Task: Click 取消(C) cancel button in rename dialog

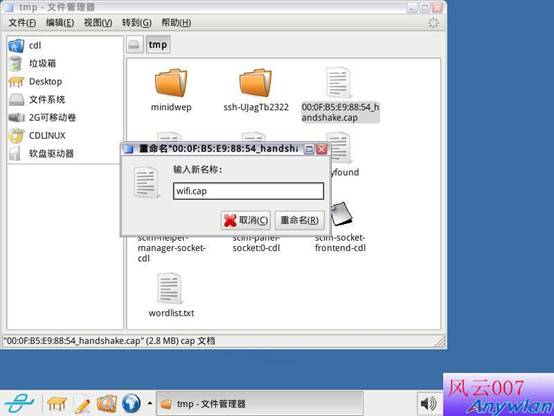Action: [x=246, y=220]
